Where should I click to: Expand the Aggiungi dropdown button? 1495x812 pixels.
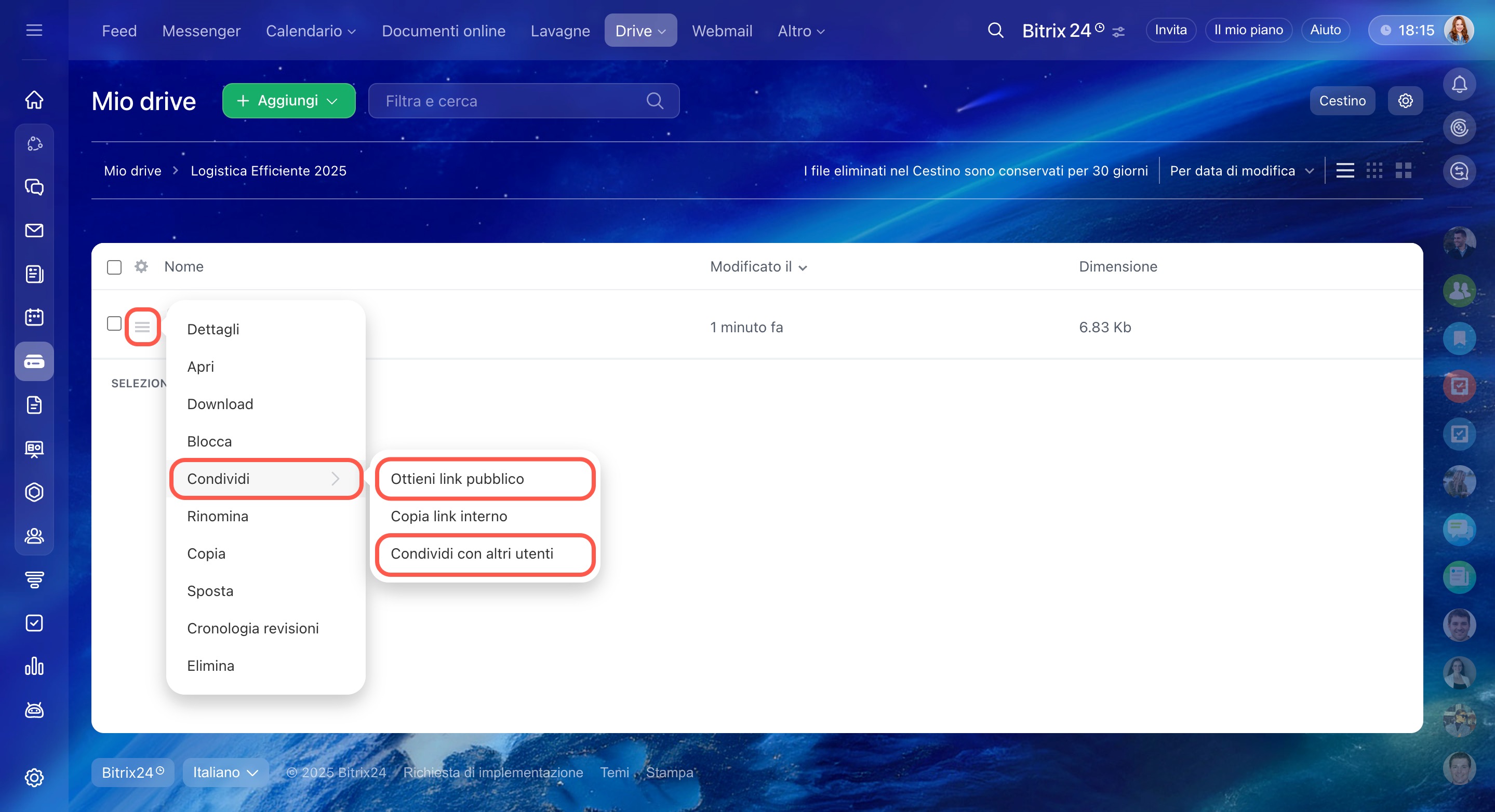pyautogui.click(x=288, y=101)
